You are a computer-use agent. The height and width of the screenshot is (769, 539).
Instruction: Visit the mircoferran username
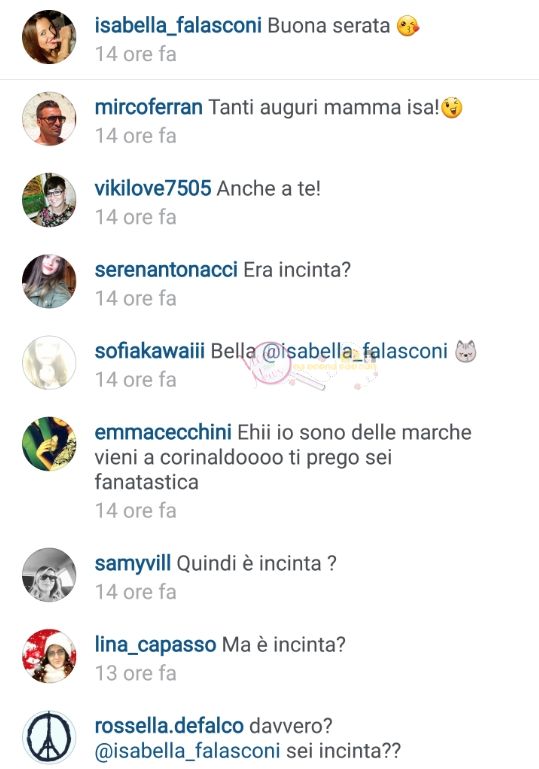click(149, 107)
